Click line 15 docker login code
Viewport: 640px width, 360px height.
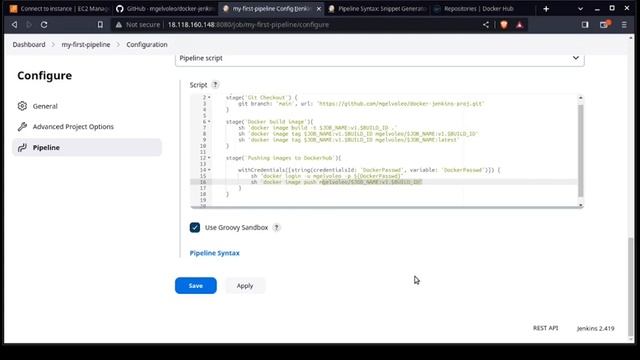pos(327,176)
